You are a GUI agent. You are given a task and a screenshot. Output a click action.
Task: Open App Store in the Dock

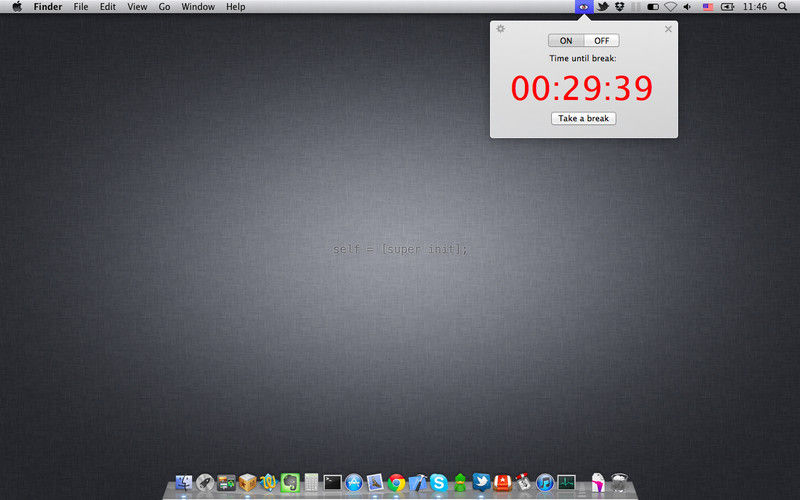(x=354, y=482)
